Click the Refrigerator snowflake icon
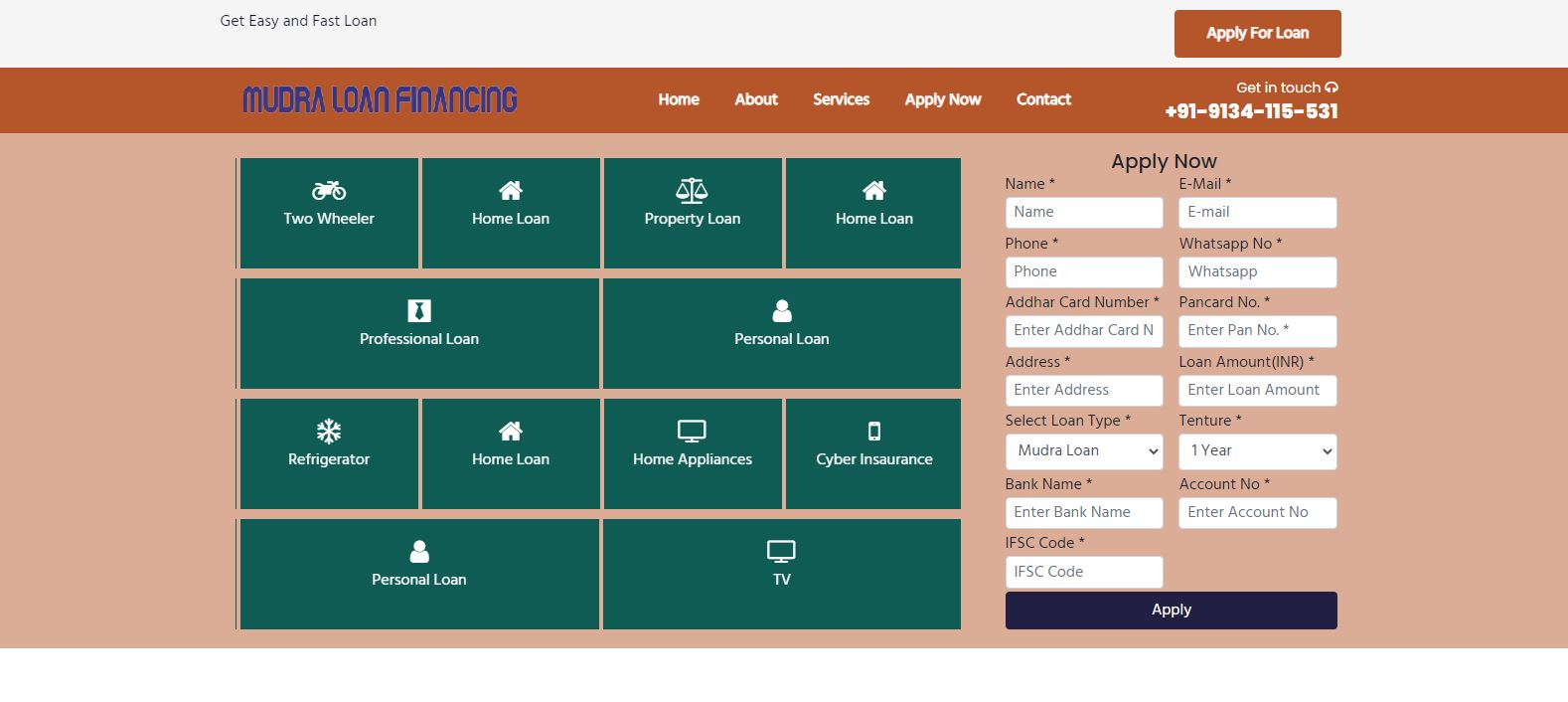This screenshot has height=702, width=1568. point(329,431)
